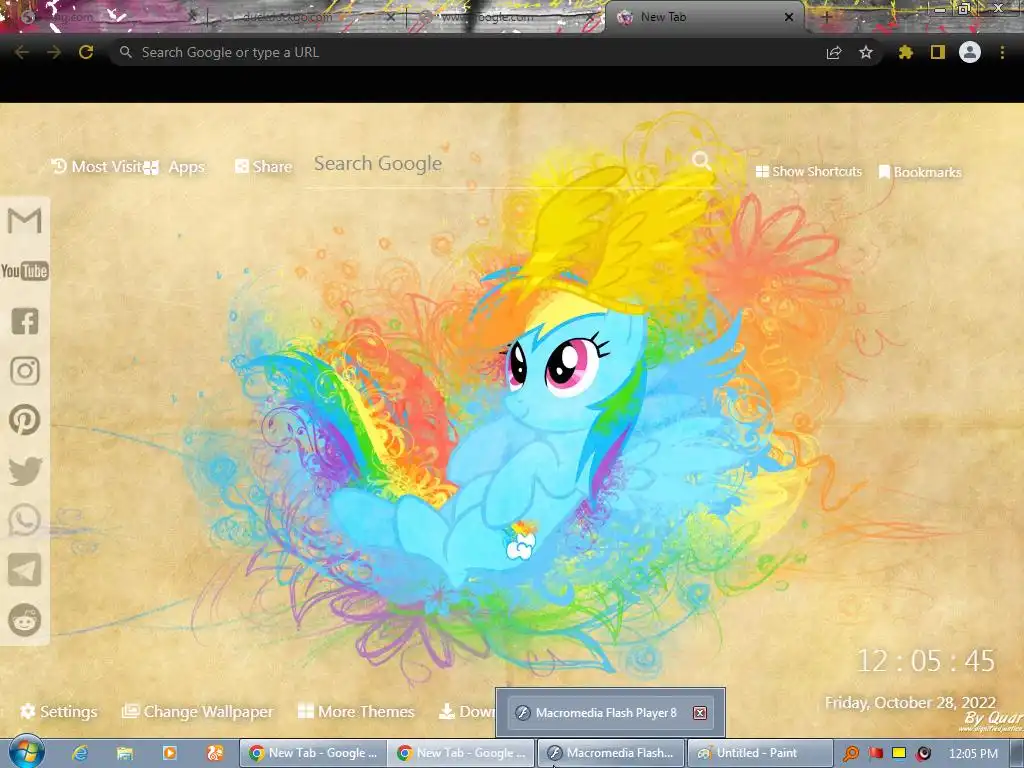Image resolution: width=1024 pixels, height=768 pixels.
Task: Bookmark this tab with the star icon
Action: (866, 52)
